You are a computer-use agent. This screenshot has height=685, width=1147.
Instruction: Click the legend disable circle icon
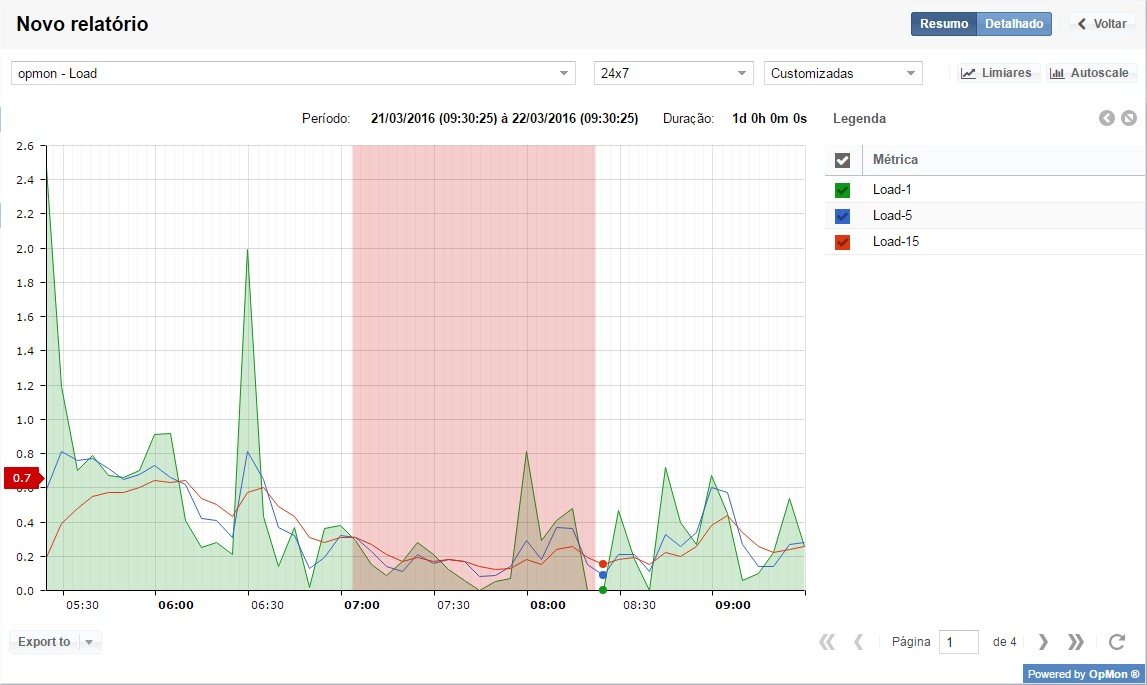1129,118
